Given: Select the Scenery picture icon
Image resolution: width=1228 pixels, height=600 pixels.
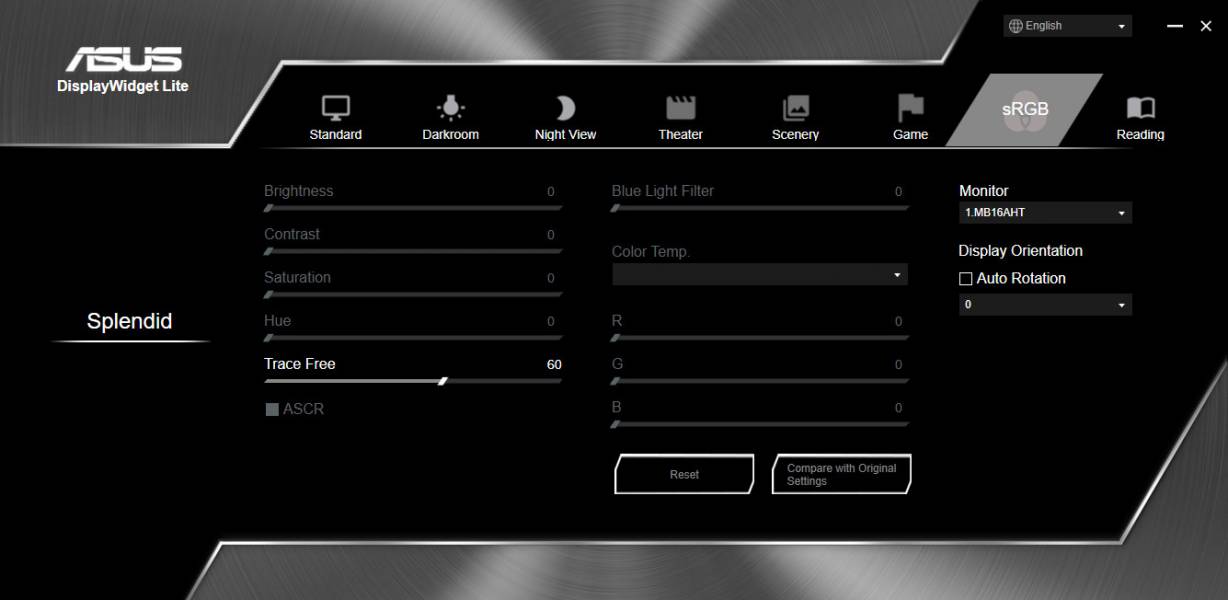Looking at the screenshot, I should [796, 108].
